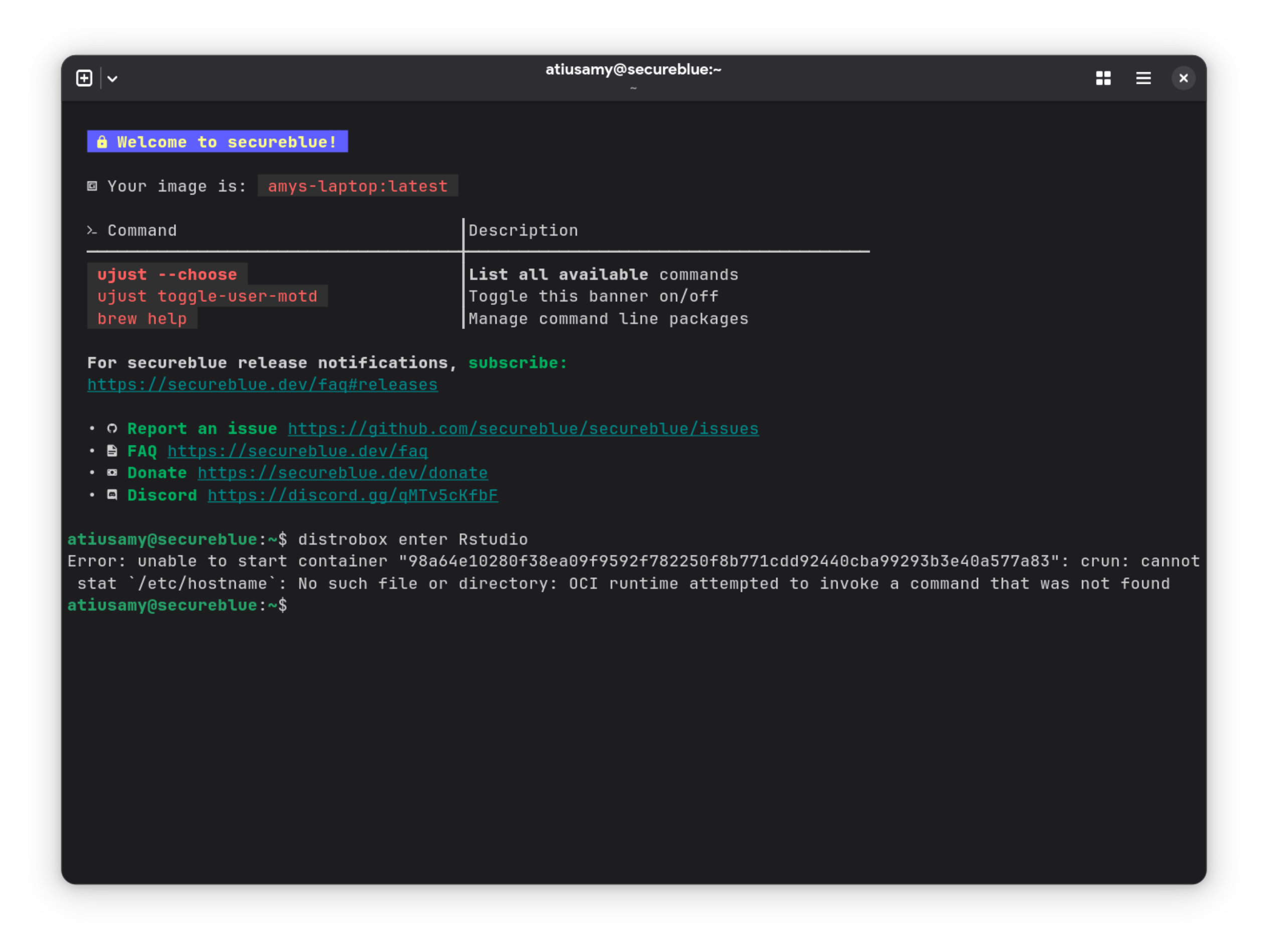Click the document icon beside FAQ

click(x=112, y=451)
